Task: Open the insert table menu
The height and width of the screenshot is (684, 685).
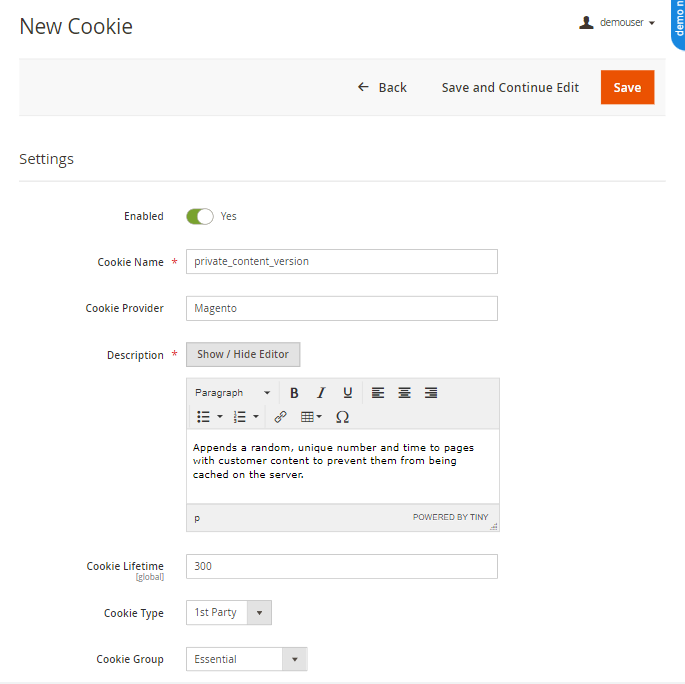Action: [x=311, y=417]
